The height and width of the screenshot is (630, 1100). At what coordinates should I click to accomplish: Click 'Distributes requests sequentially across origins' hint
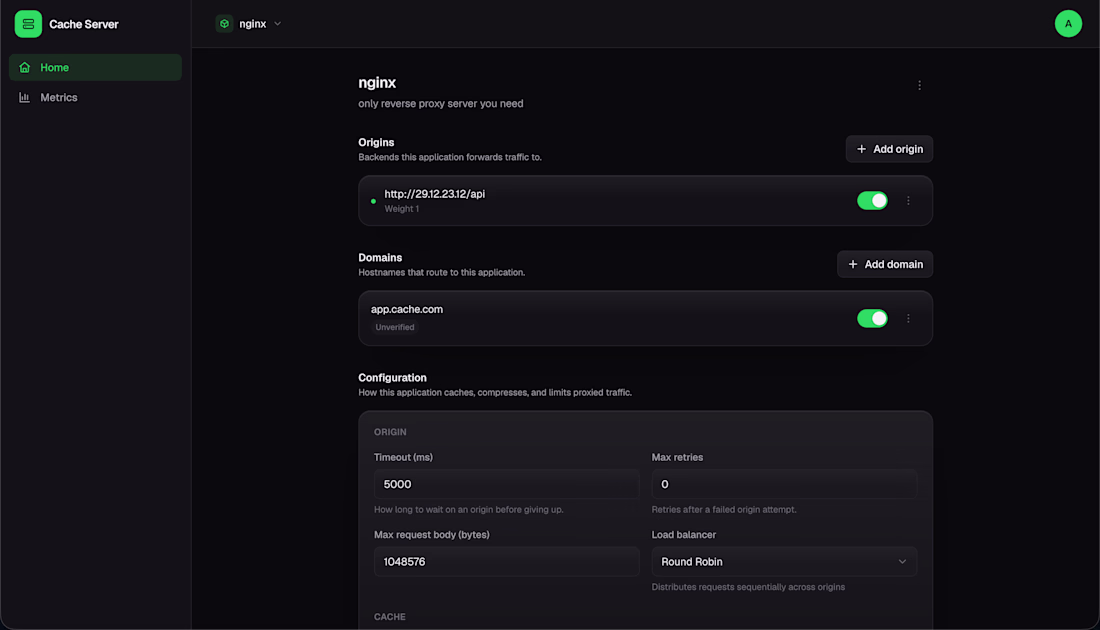pos(748,587)
